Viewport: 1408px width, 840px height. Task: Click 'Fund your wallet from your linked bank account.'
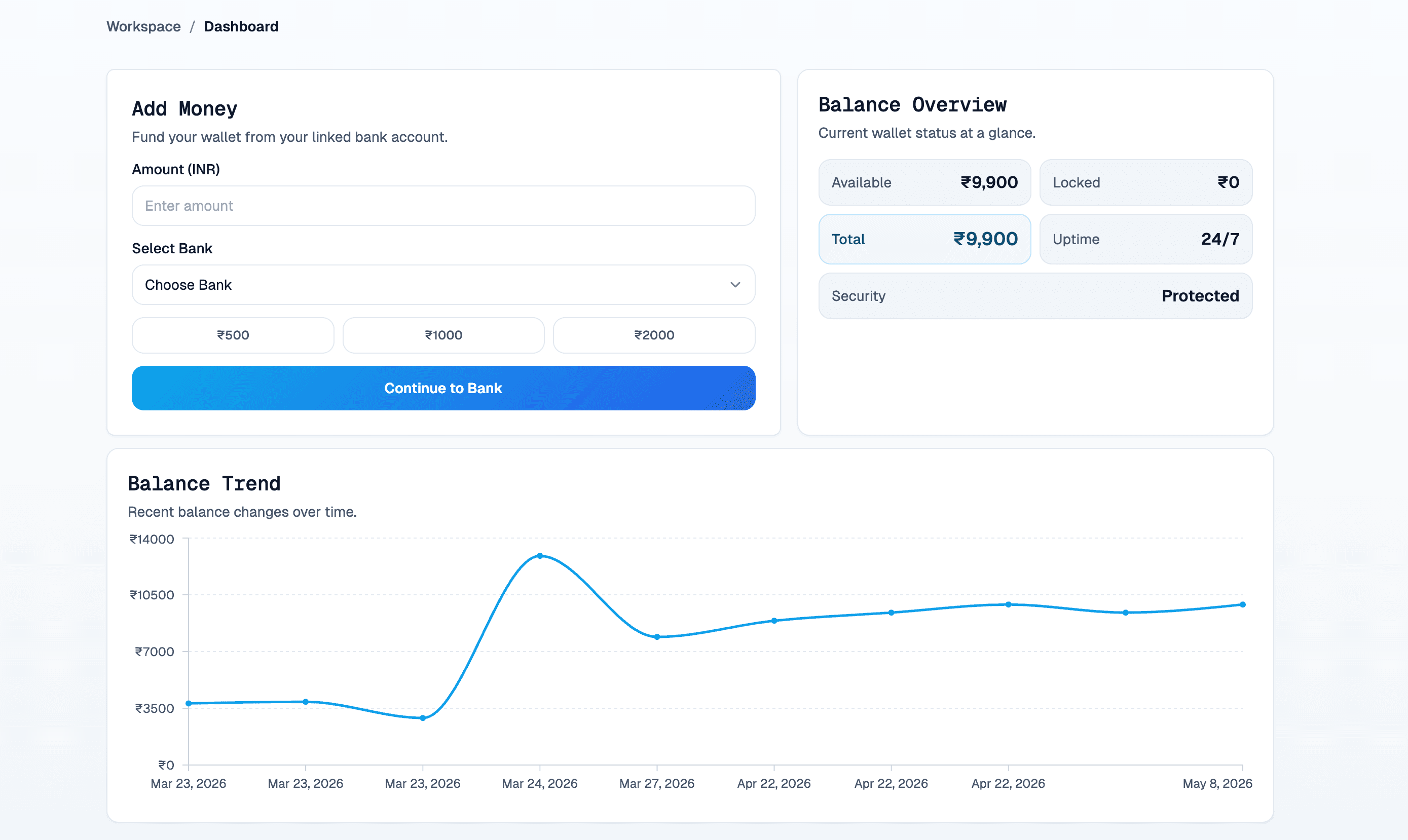(290, 137)
